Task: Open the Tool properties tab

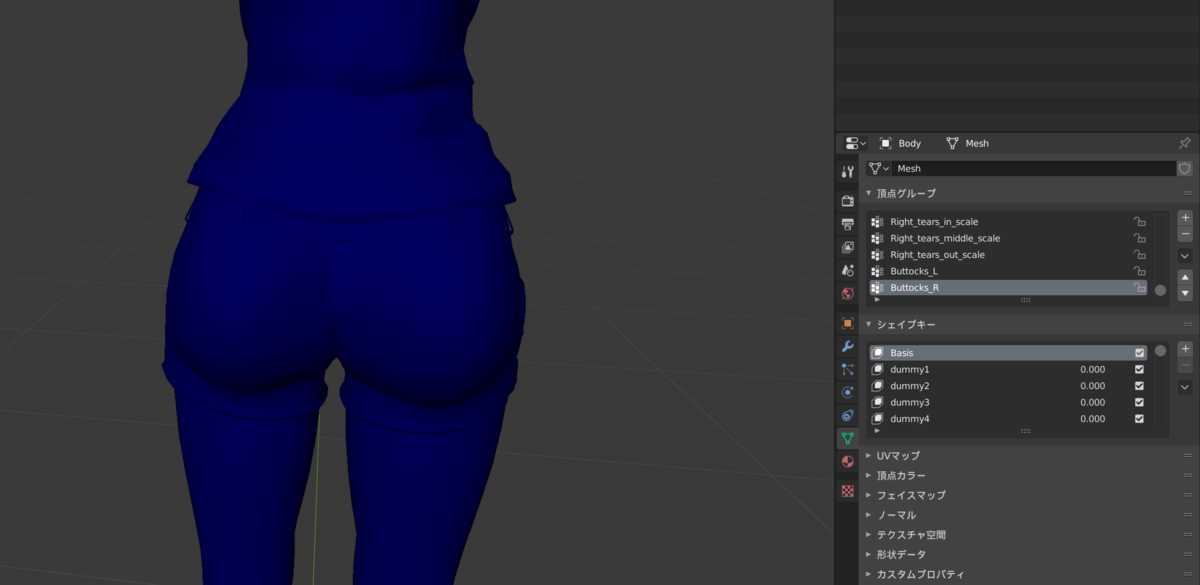Action: click(x=847, y=171)
